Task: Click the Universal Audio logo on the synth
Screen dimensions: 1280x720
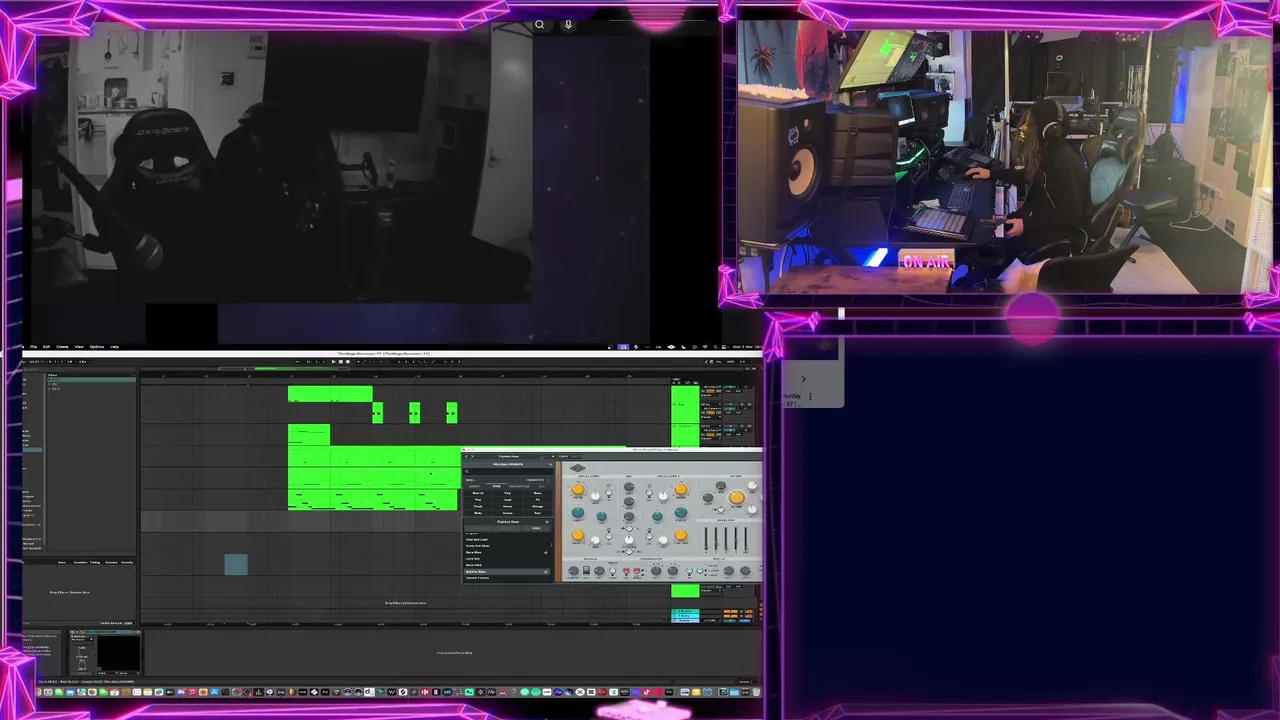Action: [578, 468]
